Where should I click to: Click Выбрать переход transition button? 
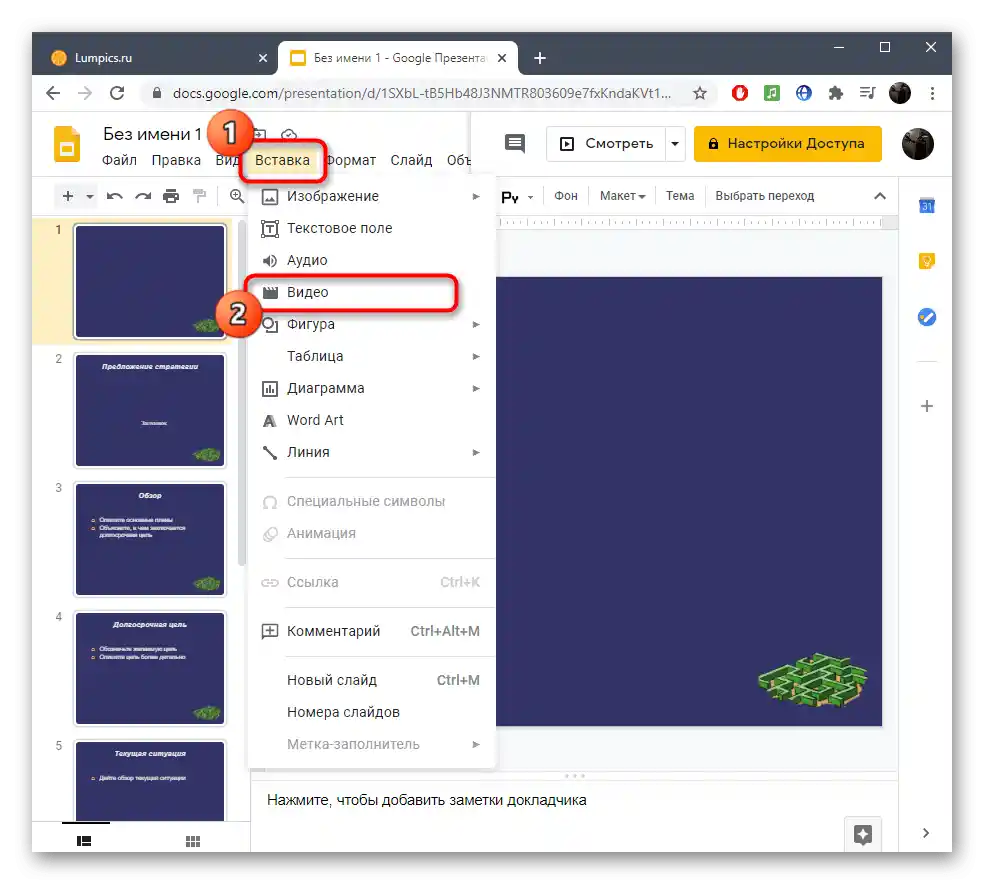(x=764, y=196)
